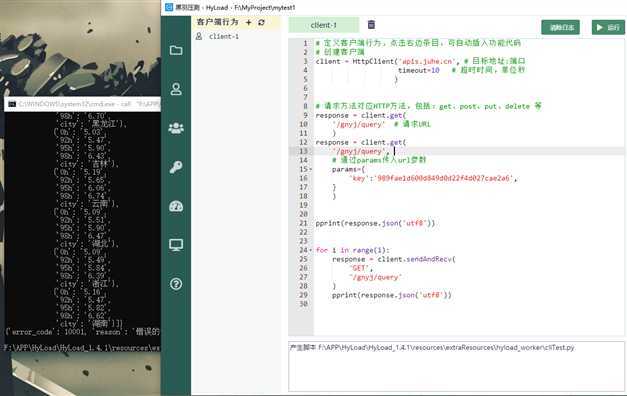Click the log output text with cliTest.py path
Viewport: 627px width, 396px height.
(x=432, y=348)
